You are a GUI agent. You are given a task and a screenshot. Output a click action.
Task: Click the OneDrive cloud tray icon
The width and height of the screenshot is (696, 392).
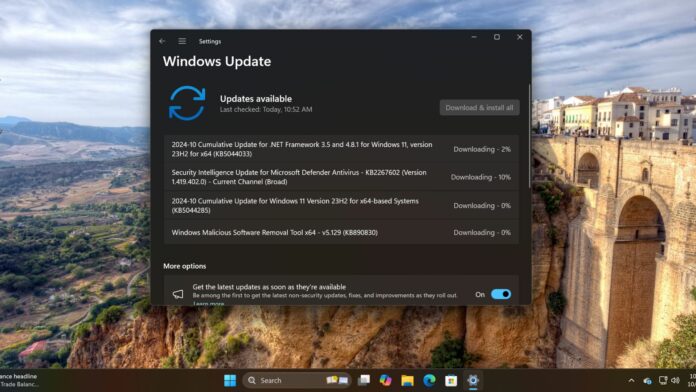[648, 380]
